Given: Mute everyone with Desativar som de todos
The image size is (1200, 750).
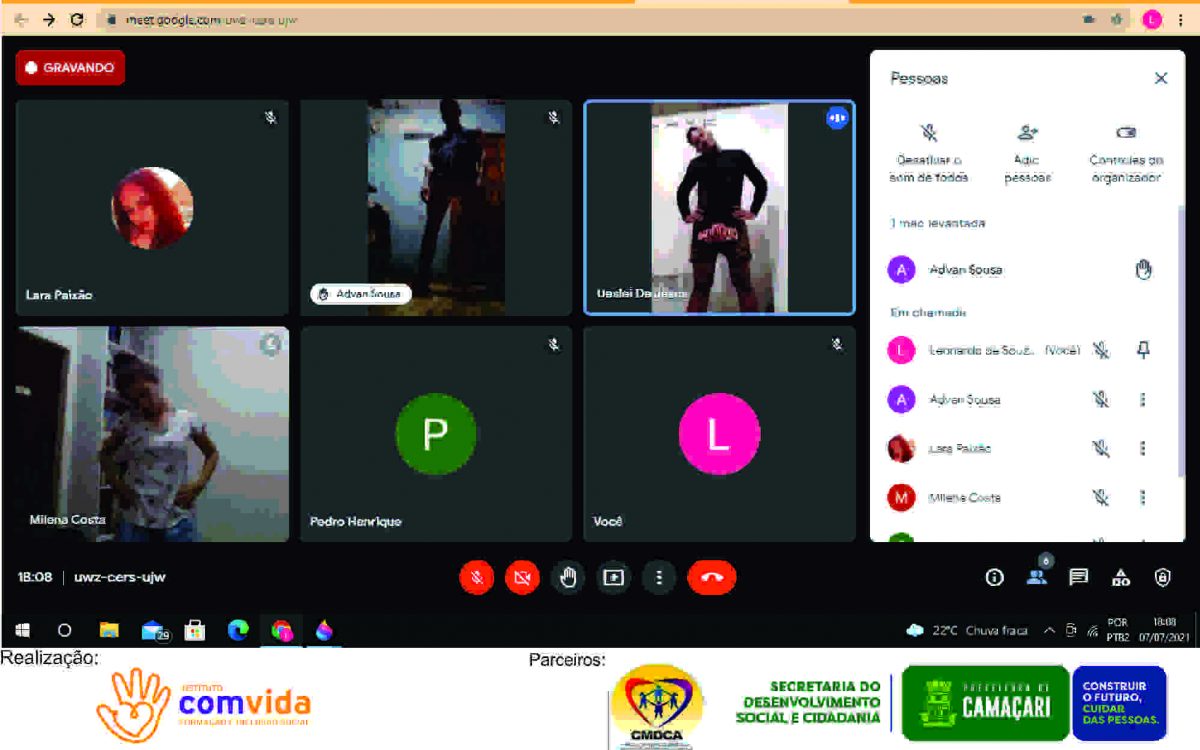Looking at the screenshot, I should pos(929,133).
